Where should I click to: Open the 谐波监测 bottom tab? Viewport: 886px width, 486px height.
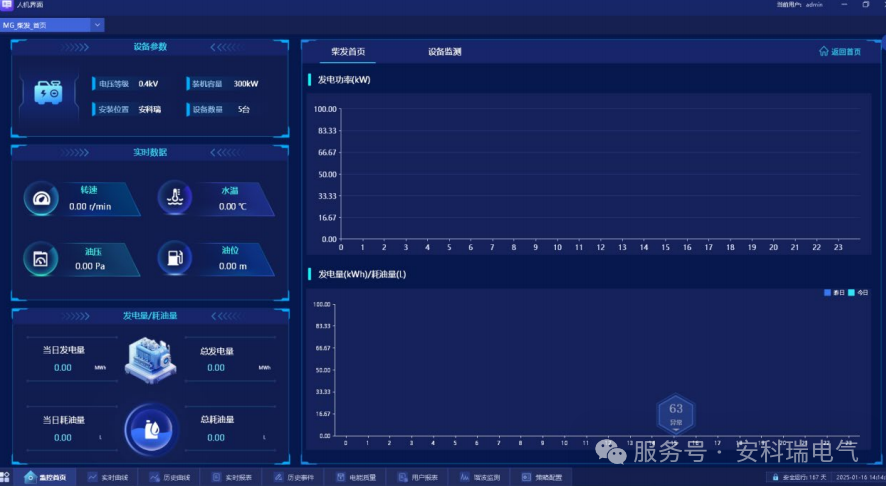tap(479, 478)
